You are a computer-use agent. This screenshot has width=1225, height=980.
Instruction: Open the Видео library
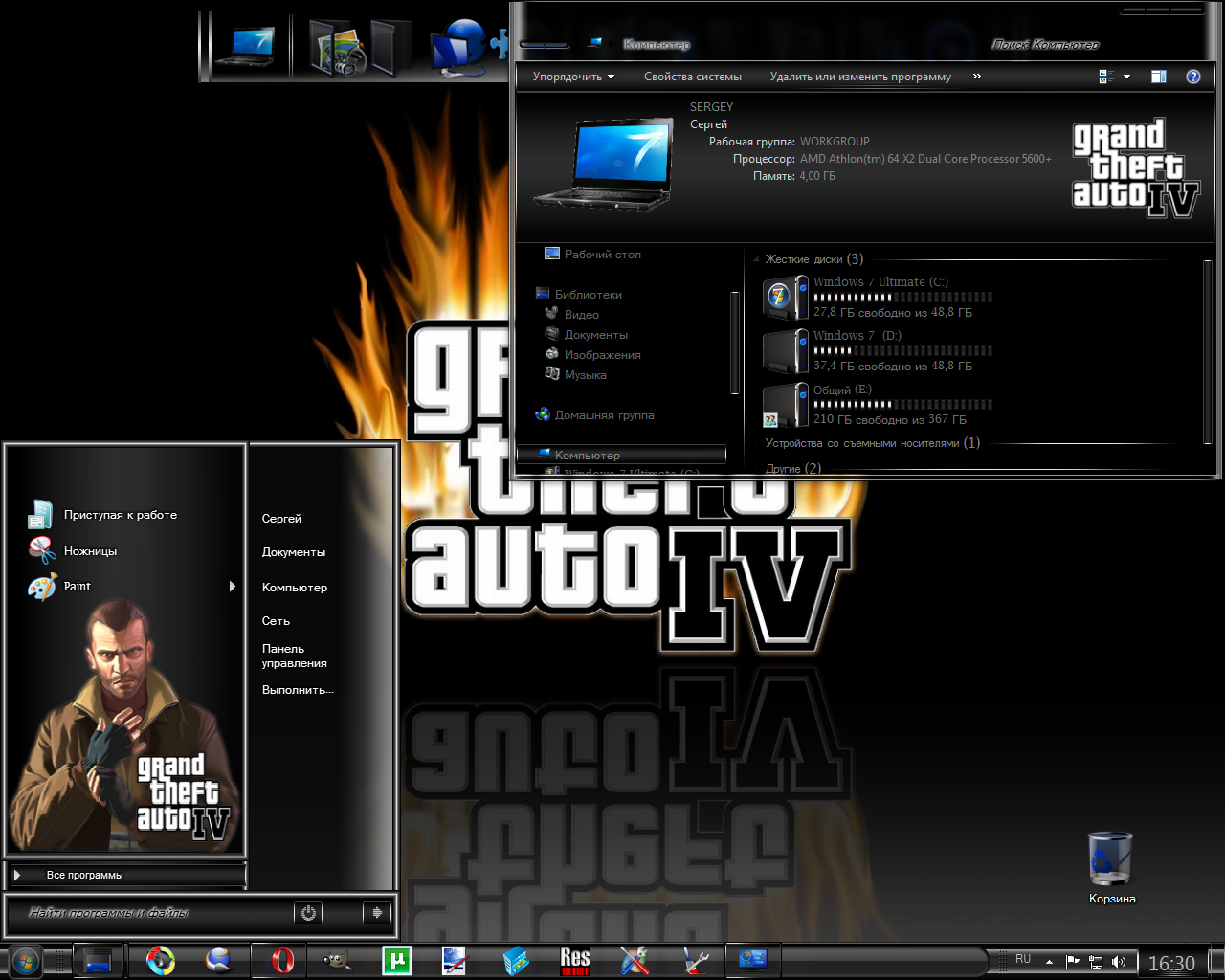pyautogui.click(x=571, y=315)
